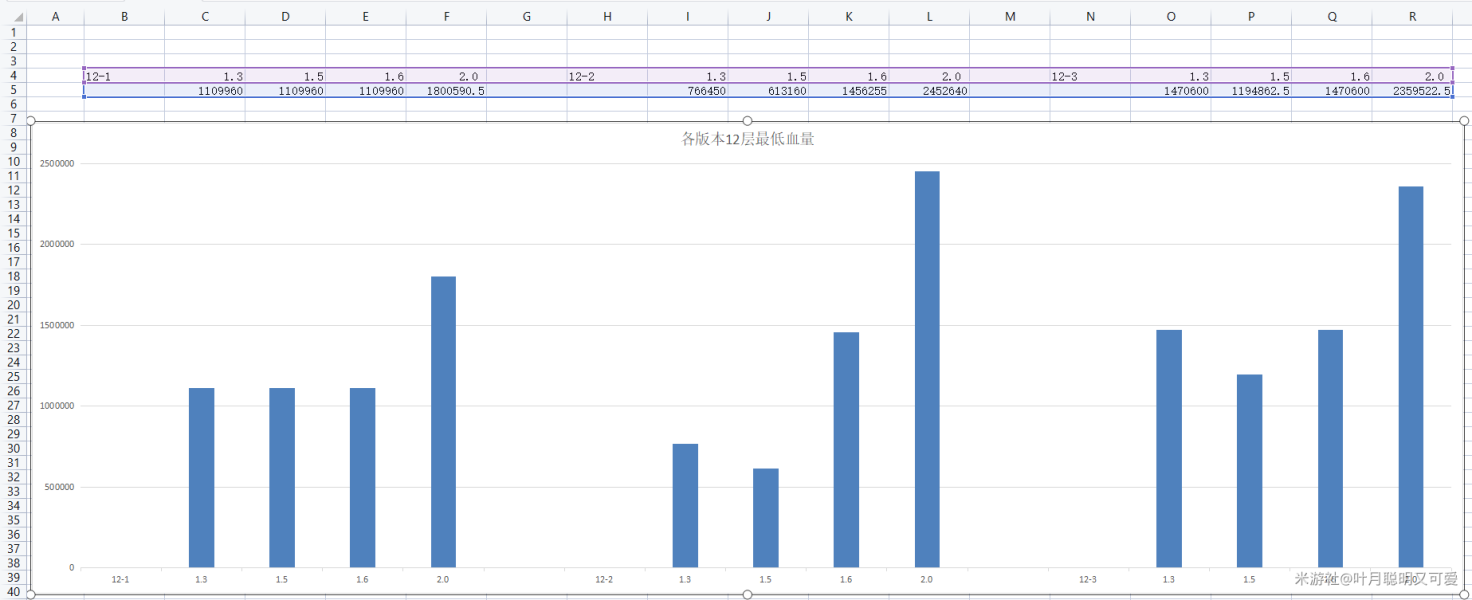Click the chart title 各版本12层最低血量
Viewport: 1472px width, 600px height.
coord(747,139)
